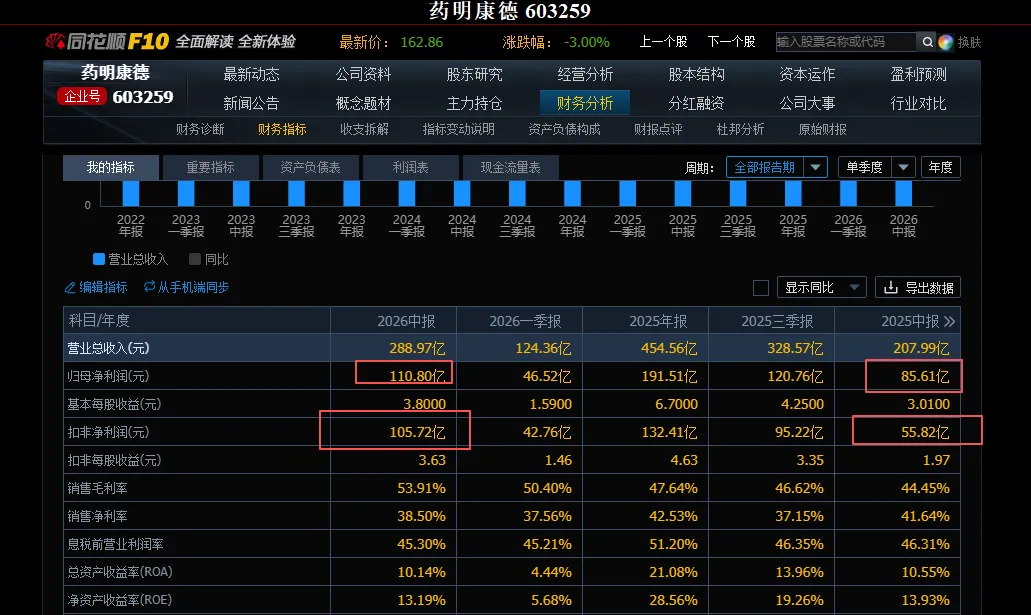Switch to 指标变动说明 sub-tab
This screenshot has width=1031, height=615.
[x=458, y=130]
